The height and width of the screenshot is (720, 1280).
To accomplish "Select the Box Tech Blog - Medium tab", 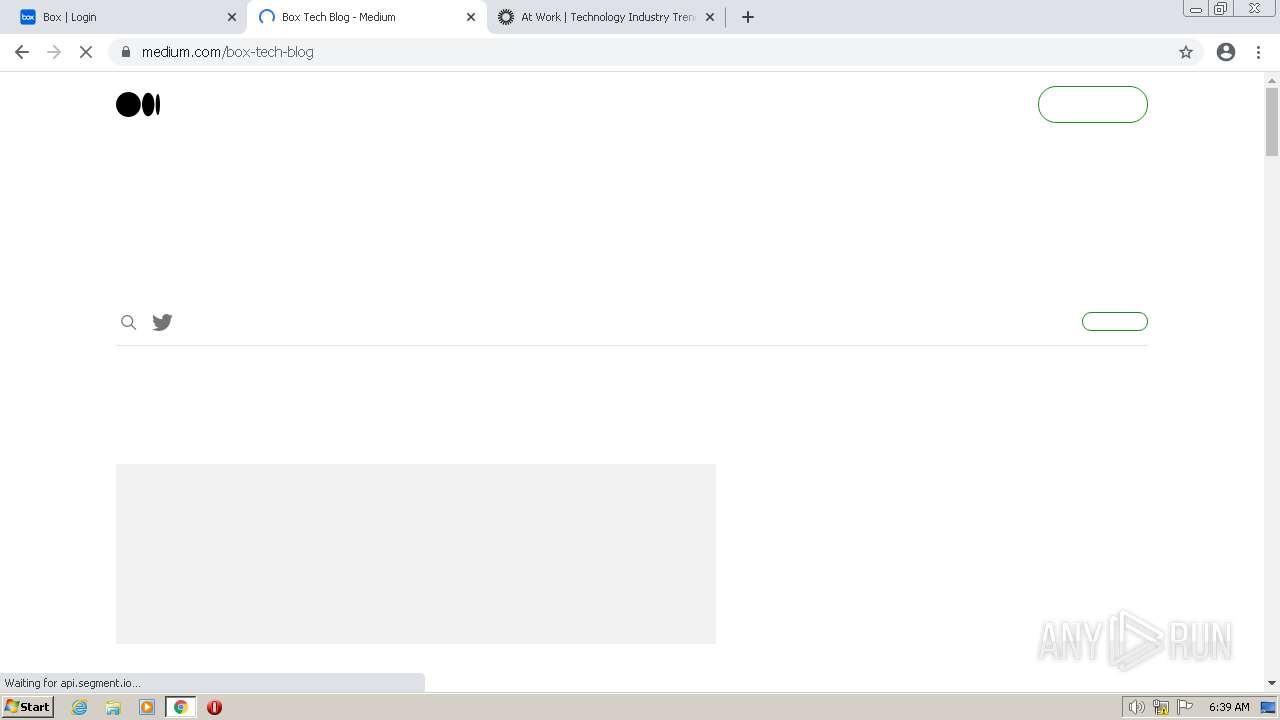I will [x=366, y=17].
